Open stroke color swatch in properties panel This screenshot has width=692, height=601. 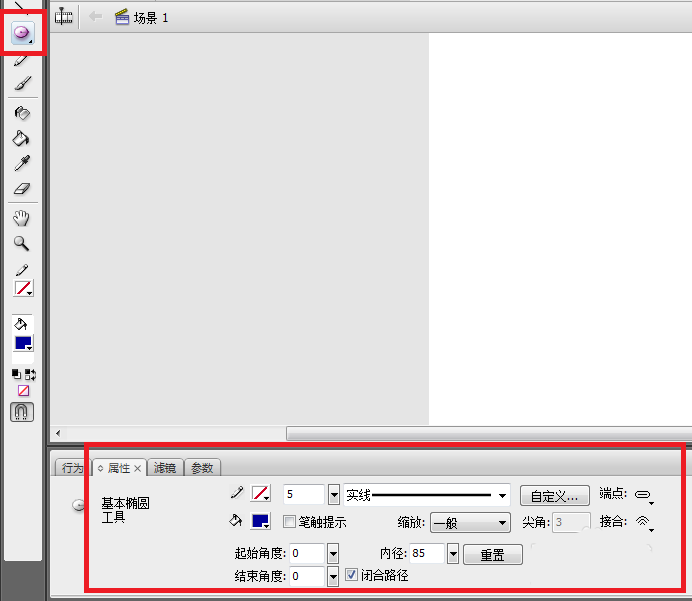(261, 493)
